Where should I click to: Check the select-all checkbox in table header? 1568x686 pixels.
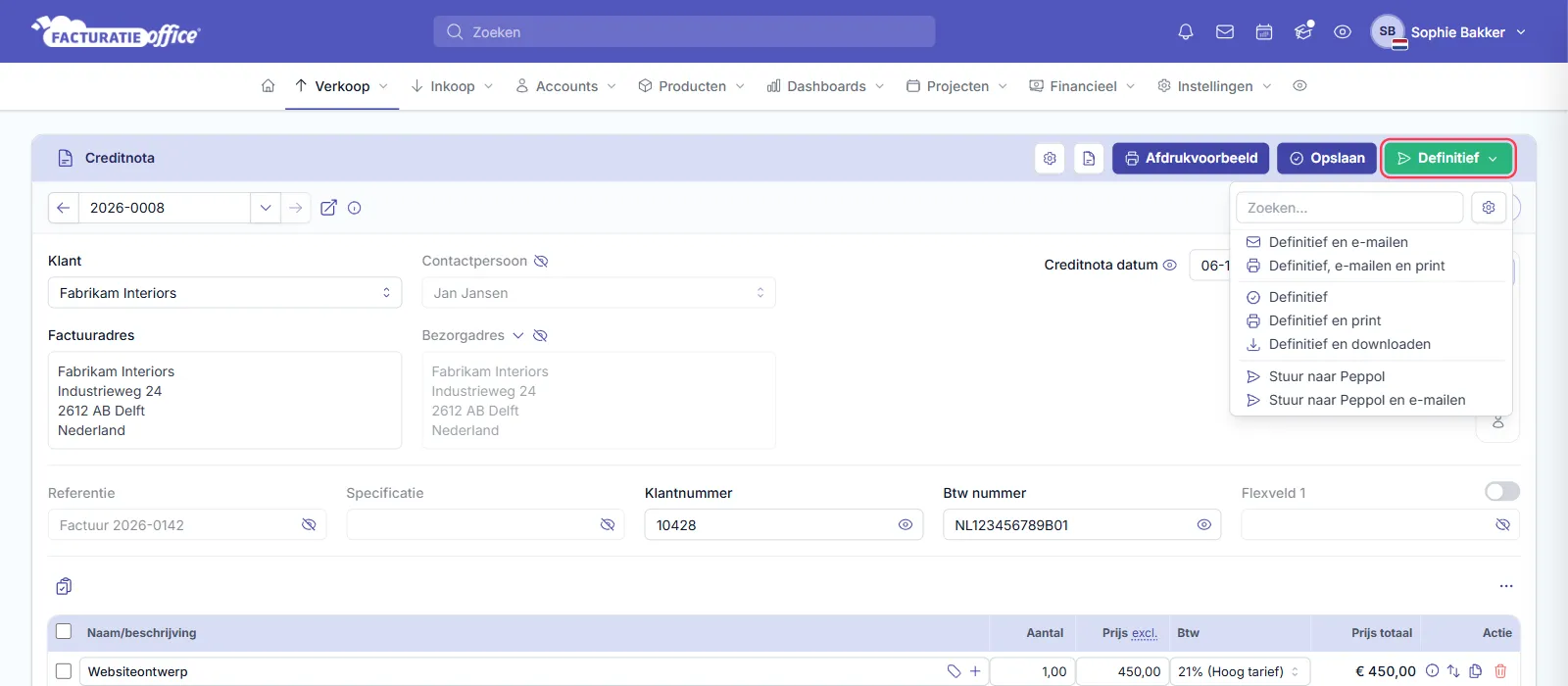click(x=64, y=632)
